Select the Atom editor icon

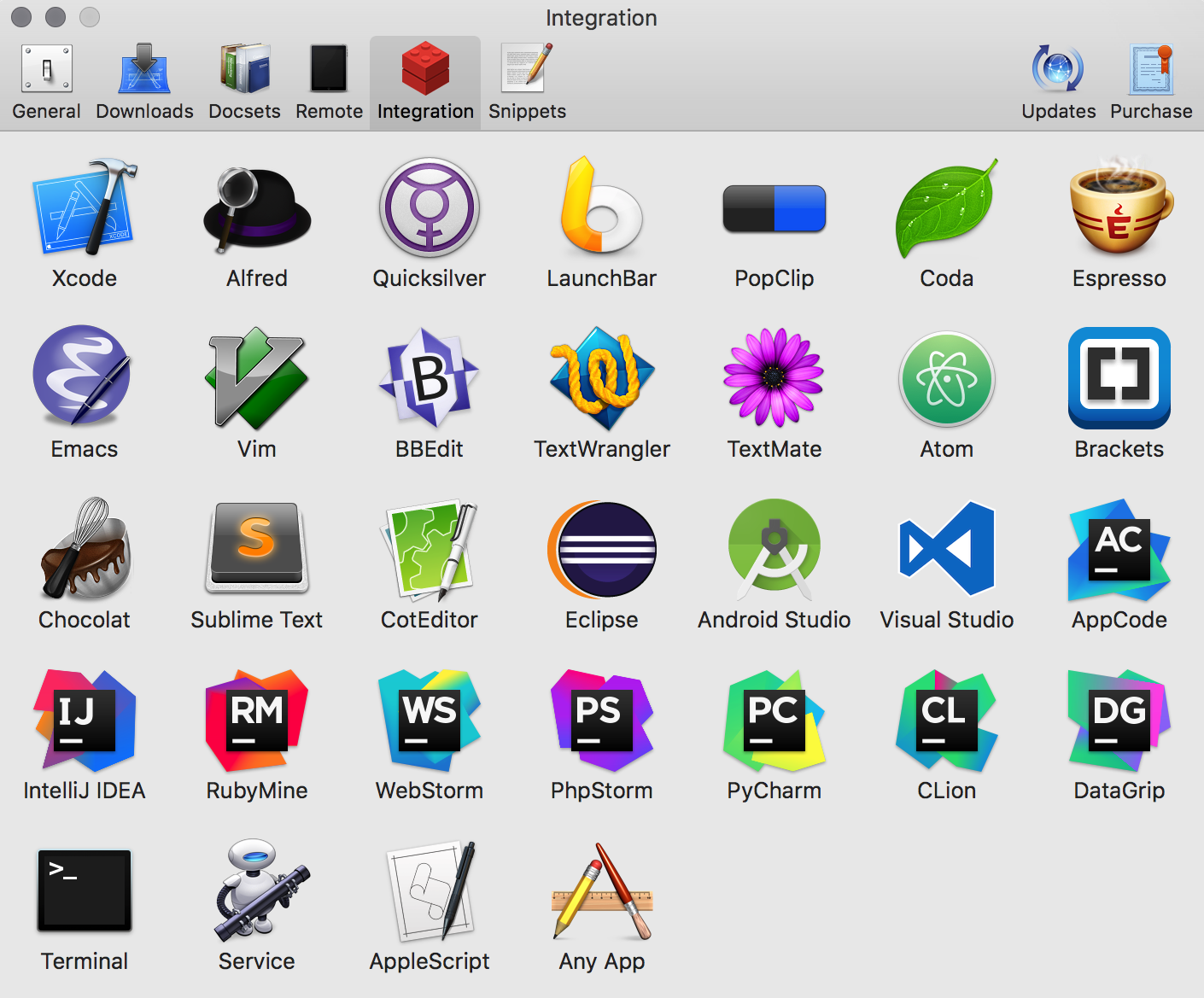946,378
